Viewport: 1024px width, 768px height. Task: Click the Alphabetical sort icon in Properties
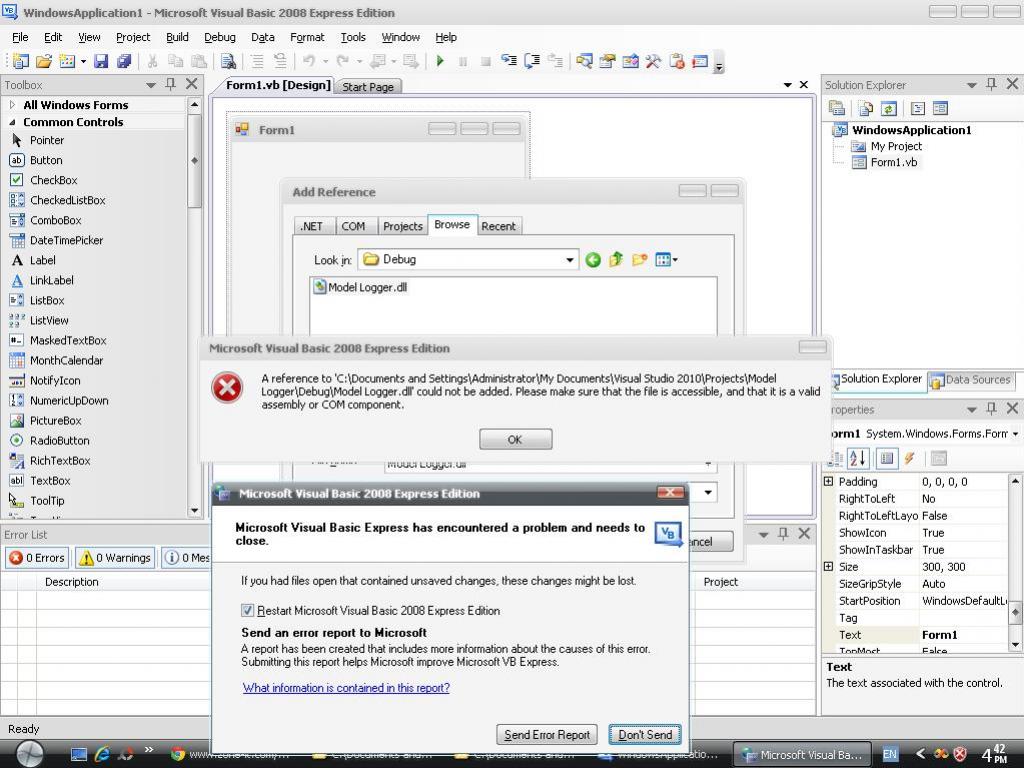[857, 458]
